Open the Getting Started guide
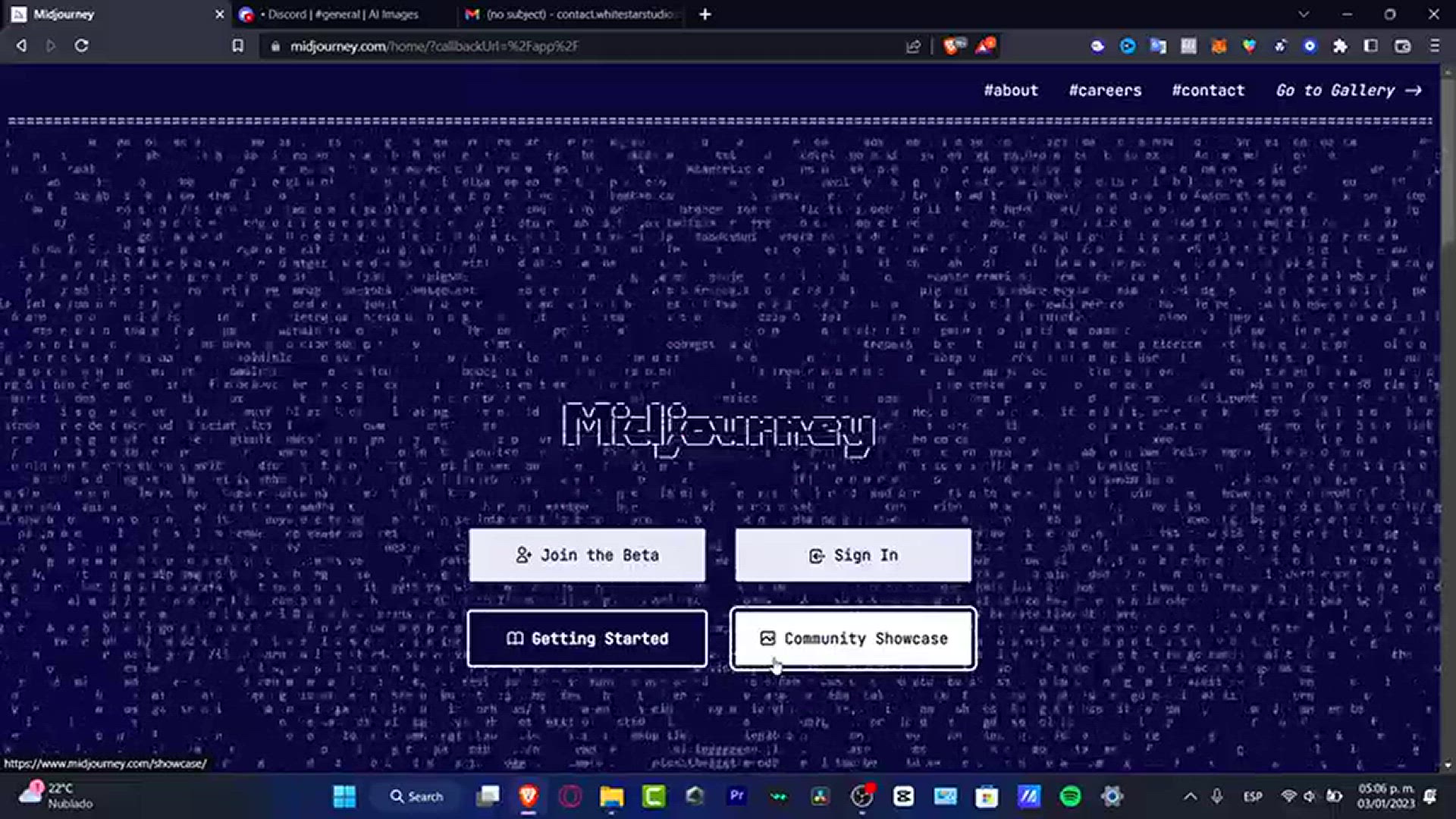The image size is (1456, 819). pos(587,639)
